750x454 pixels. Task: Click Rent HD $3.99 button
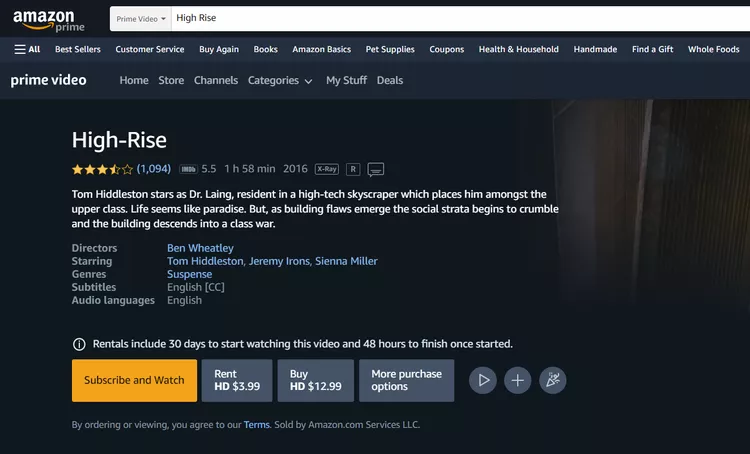coord(237,380)
